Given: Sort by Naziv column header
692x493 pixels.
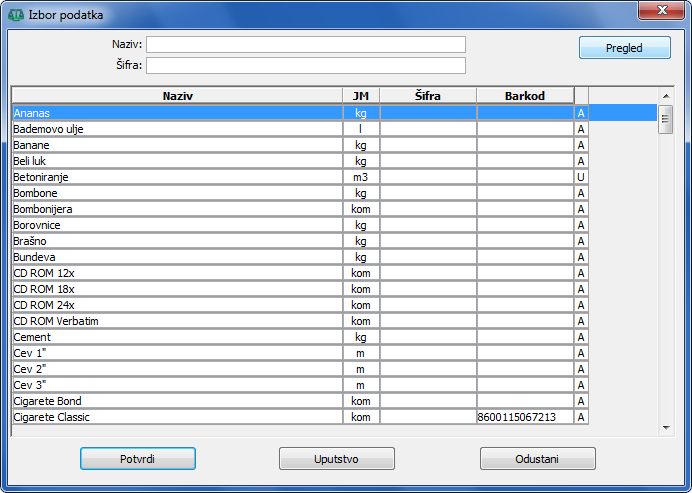Looking at the screenshot, I should [176, 95].
